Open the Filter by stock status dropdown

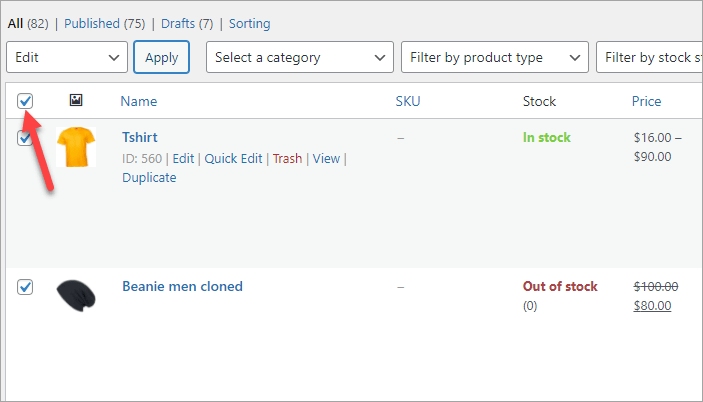650,58
